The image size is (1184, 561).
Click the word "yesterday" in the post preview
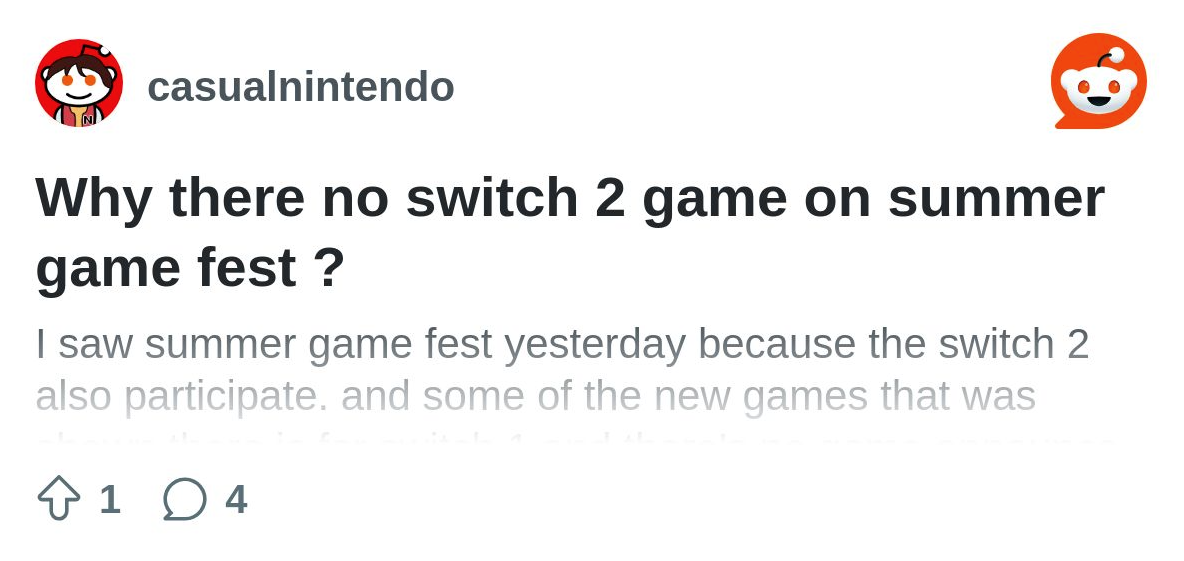pyautogui.click(x=594, y=344)
